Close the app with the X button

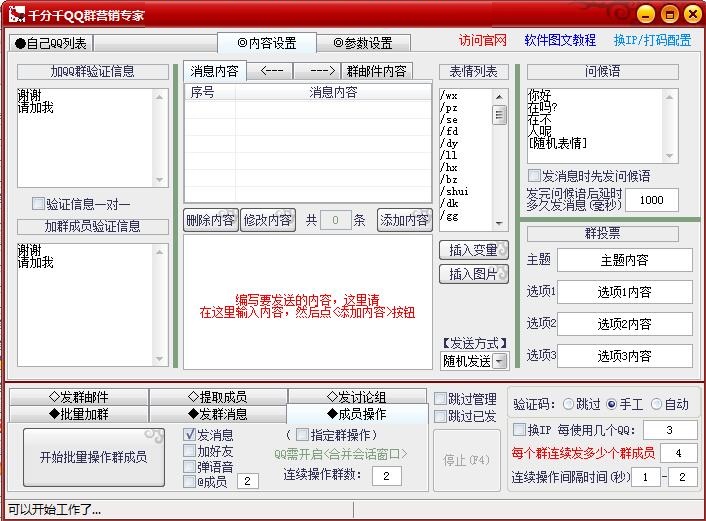tap(693, 14)
